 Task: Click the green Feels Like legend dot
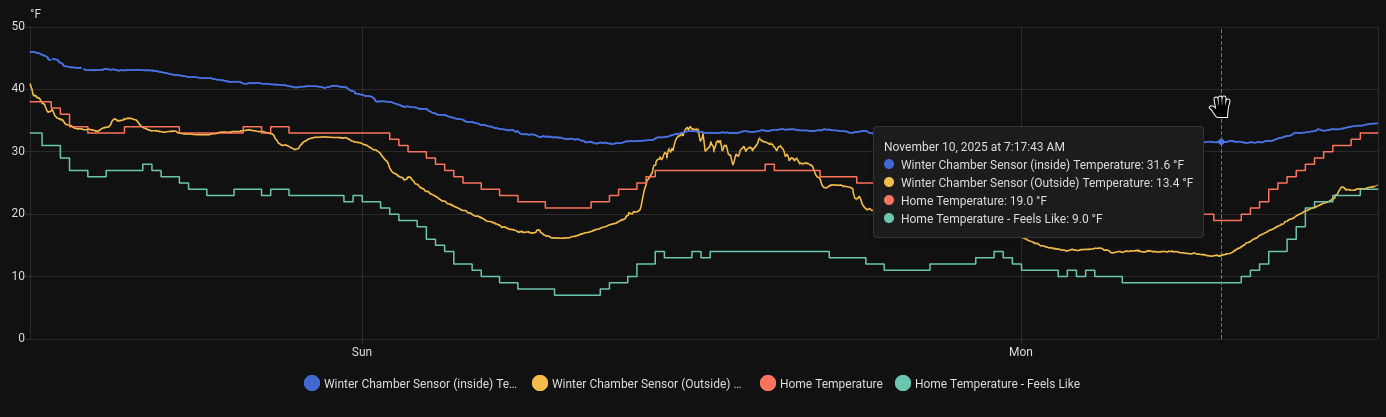903,383
